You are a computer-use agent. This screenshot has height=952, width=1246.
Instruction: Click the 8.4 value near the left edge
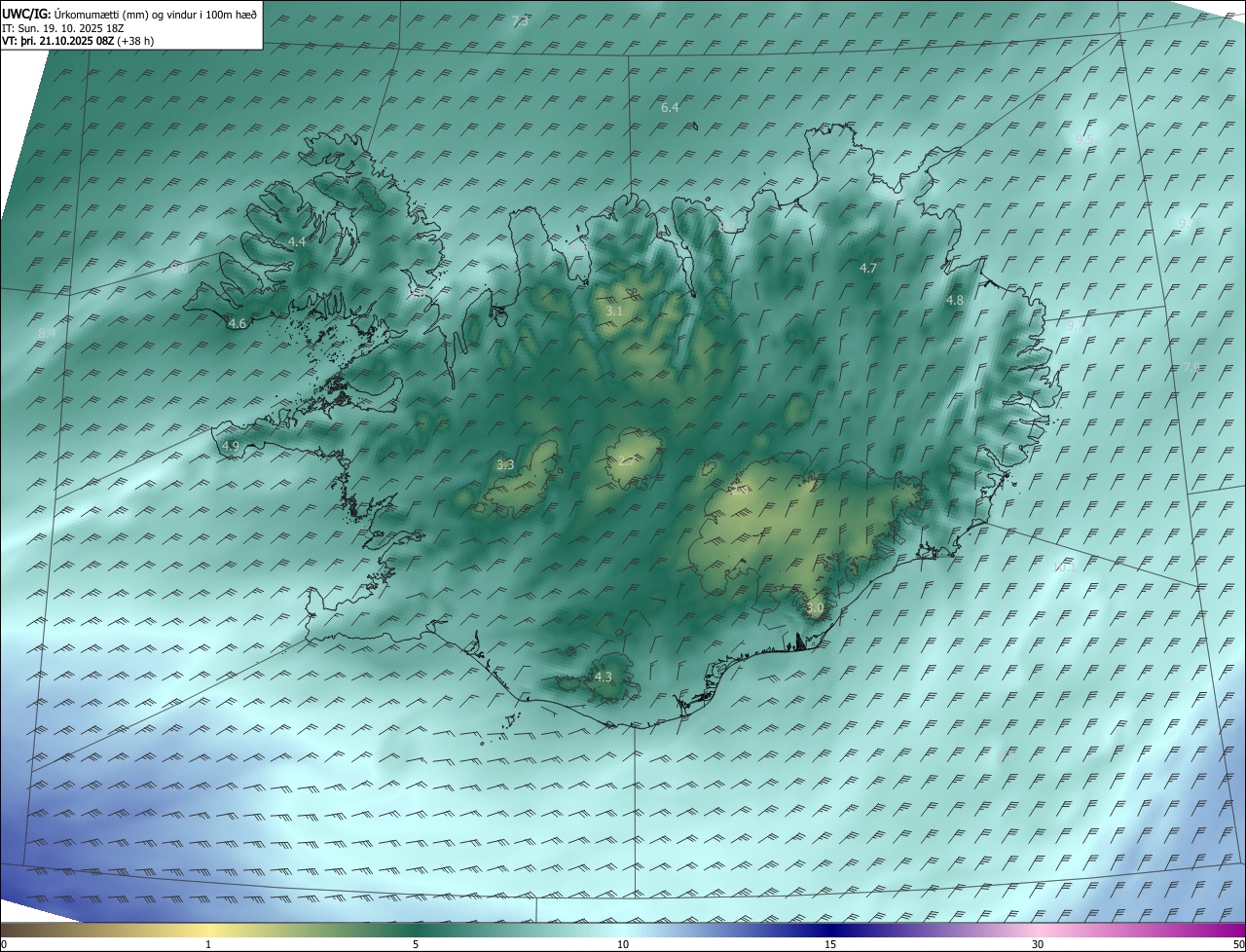pyautogui.click(x=47, y=334)
